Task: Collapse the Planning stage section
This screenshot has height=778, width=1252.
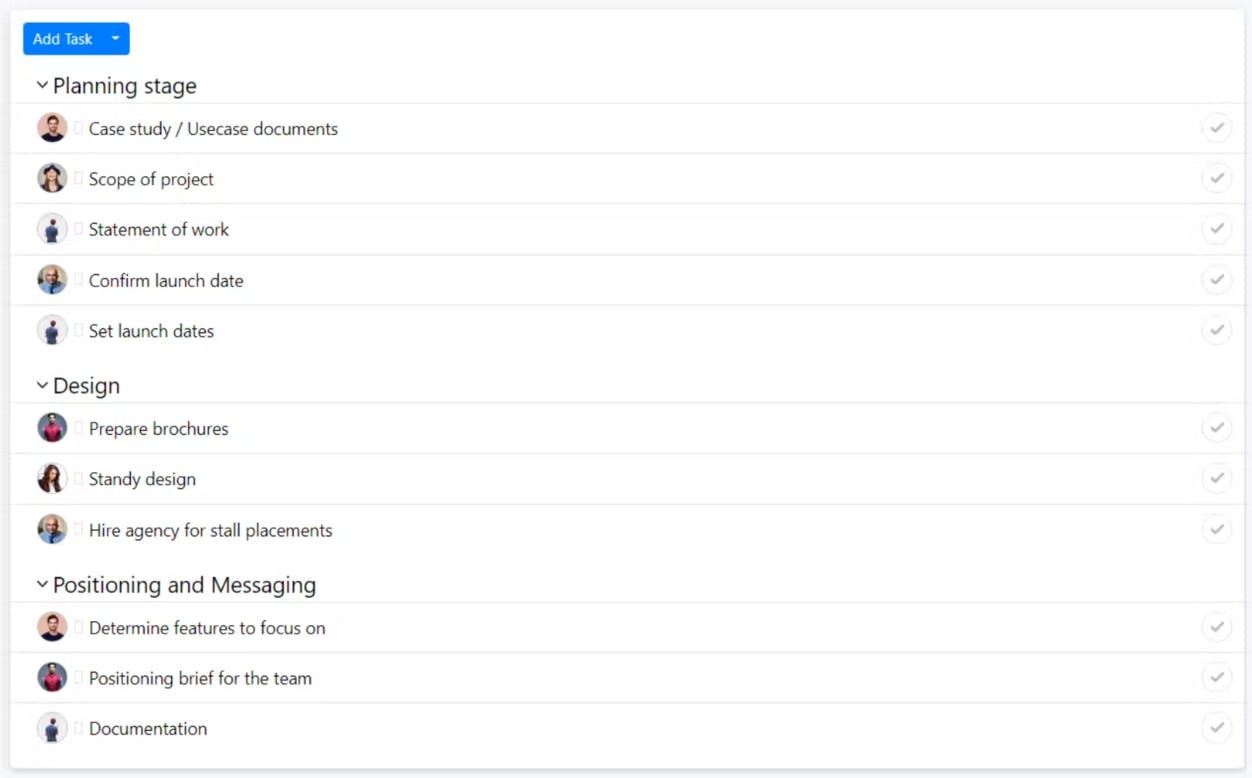Action: coord(42,86)
